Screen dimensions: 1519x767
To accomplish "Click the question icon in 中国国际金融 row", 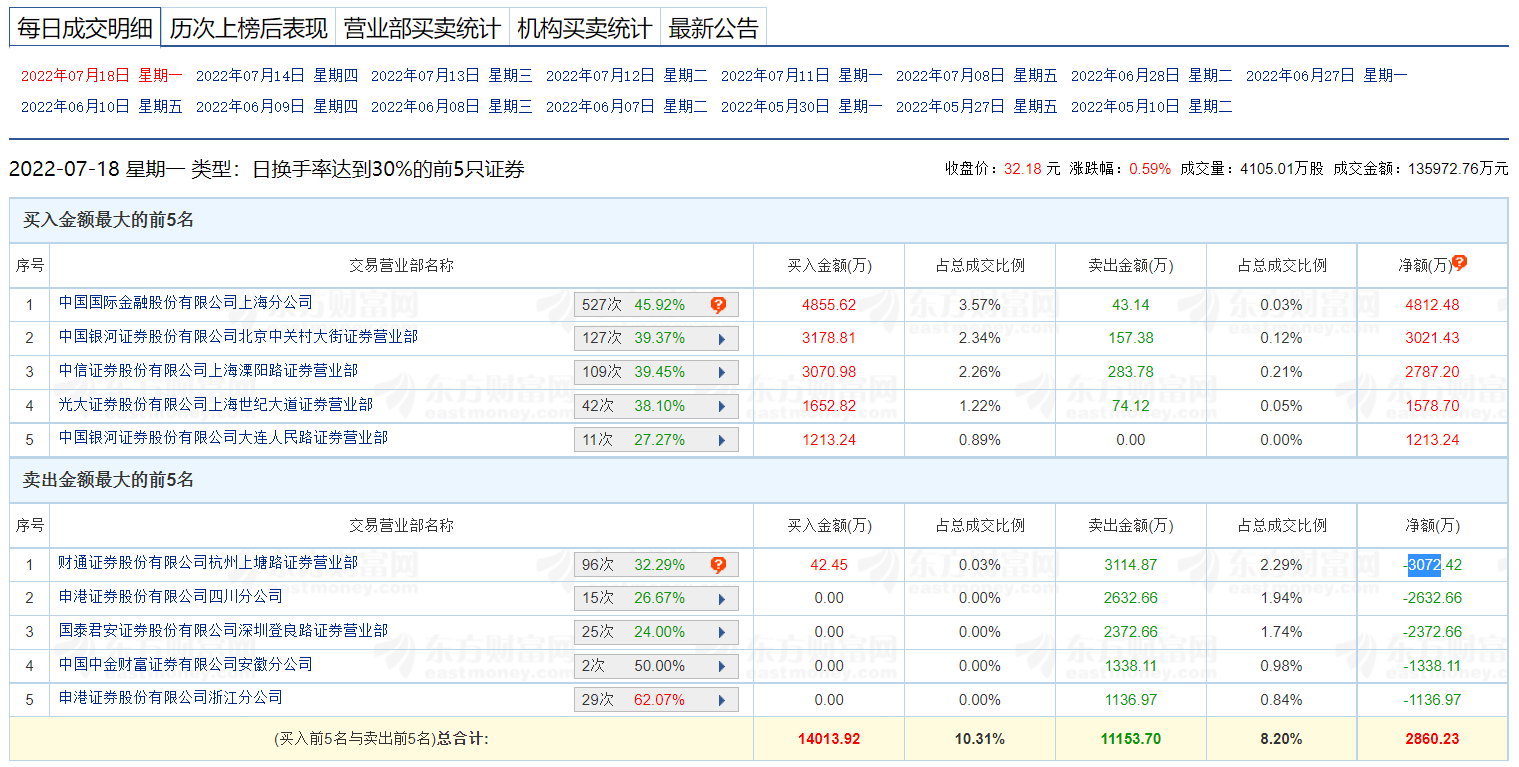I will point(718,305).
